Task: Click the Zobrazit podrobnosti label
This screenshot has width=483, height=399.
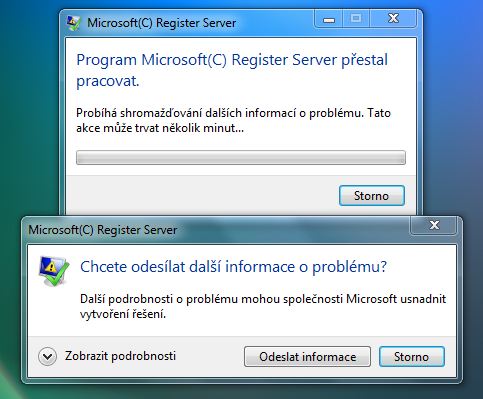Action: click(120, 356)
